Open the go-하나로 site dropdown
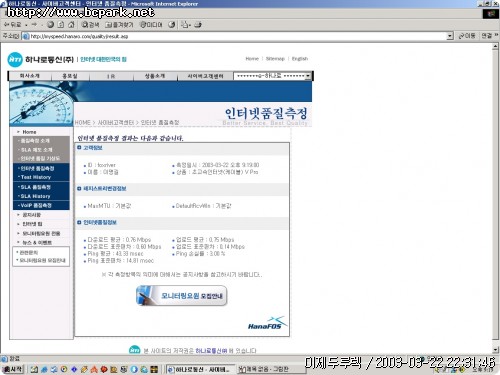The height and width of the screenshot is (375, 500). pyautogui.click(x=272, y=76)
